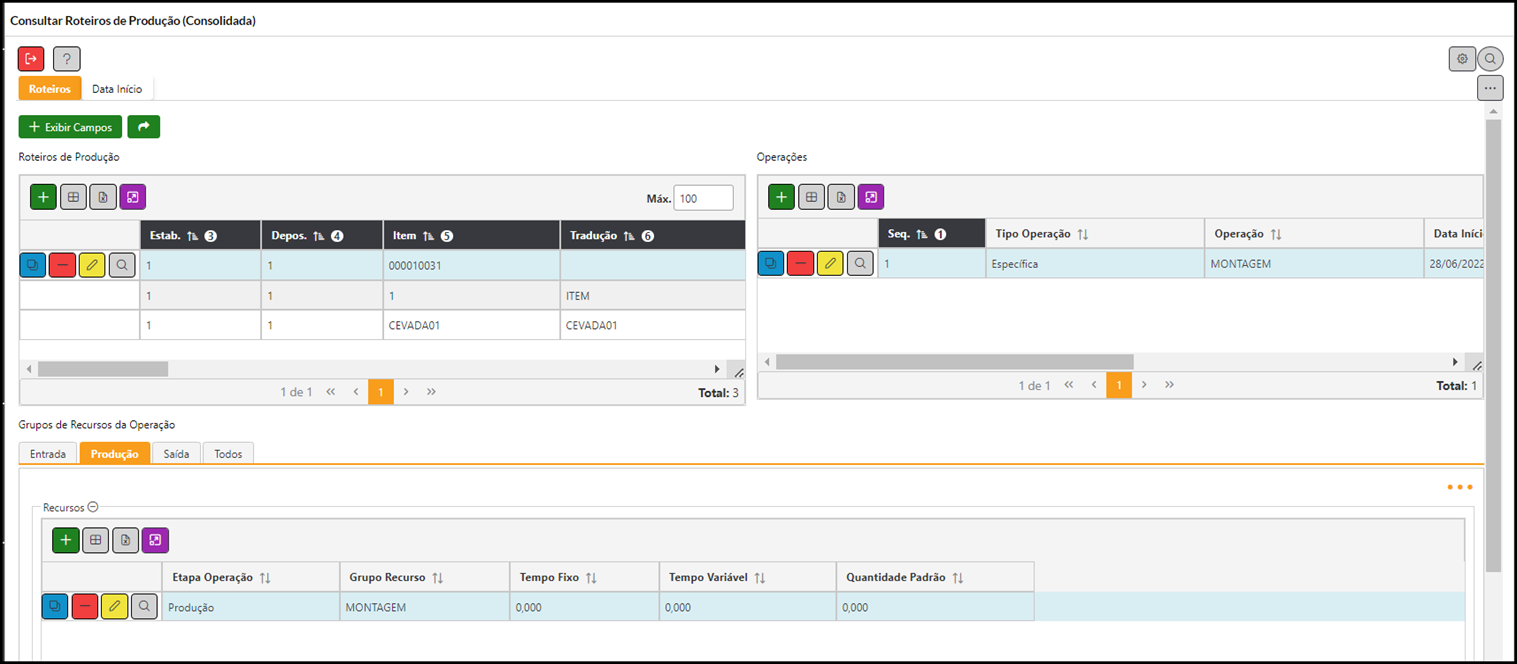Add a new record in Operações
Image resolution: width=1517 pixels, height=664 pixels.
point(781,197)
